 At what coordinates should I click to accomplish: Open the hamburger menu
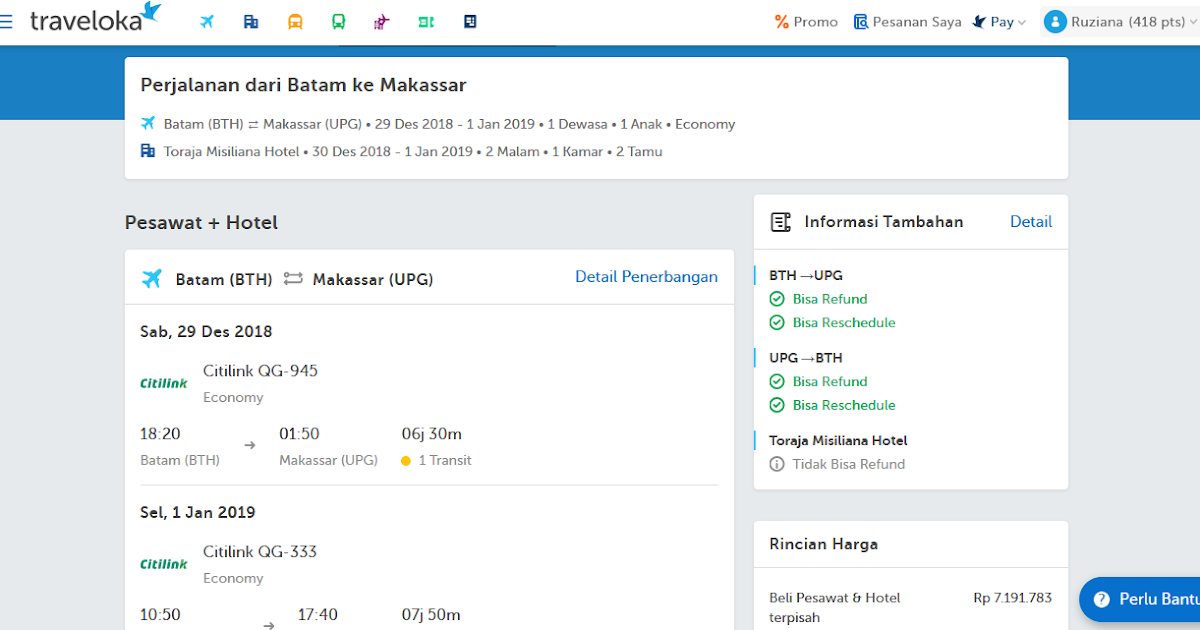(x=7, y=21)
